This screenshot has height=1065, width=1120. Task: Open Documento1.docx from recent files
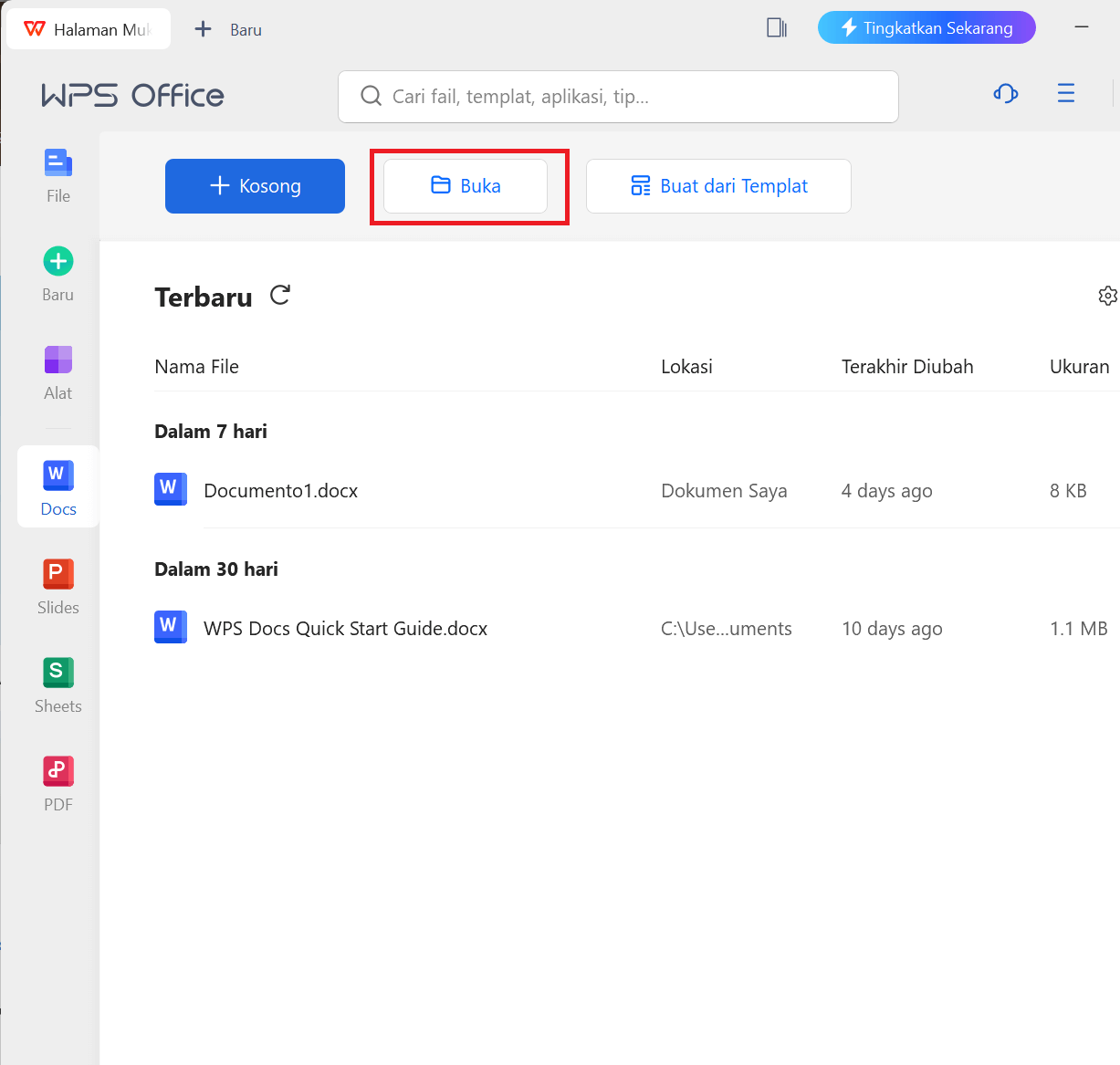click(280, 490)
